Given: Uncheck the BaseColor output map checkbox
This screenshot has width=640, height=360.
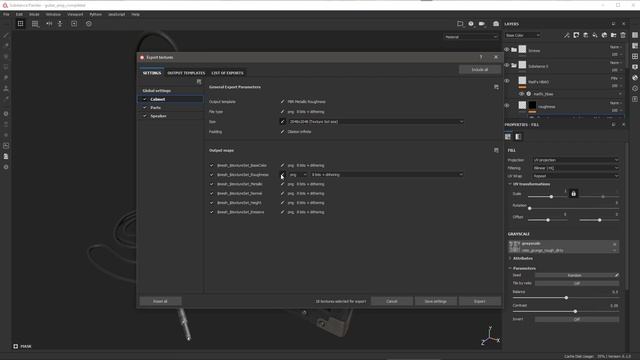Looking at the screenshot, I should [x=211, y=165].
